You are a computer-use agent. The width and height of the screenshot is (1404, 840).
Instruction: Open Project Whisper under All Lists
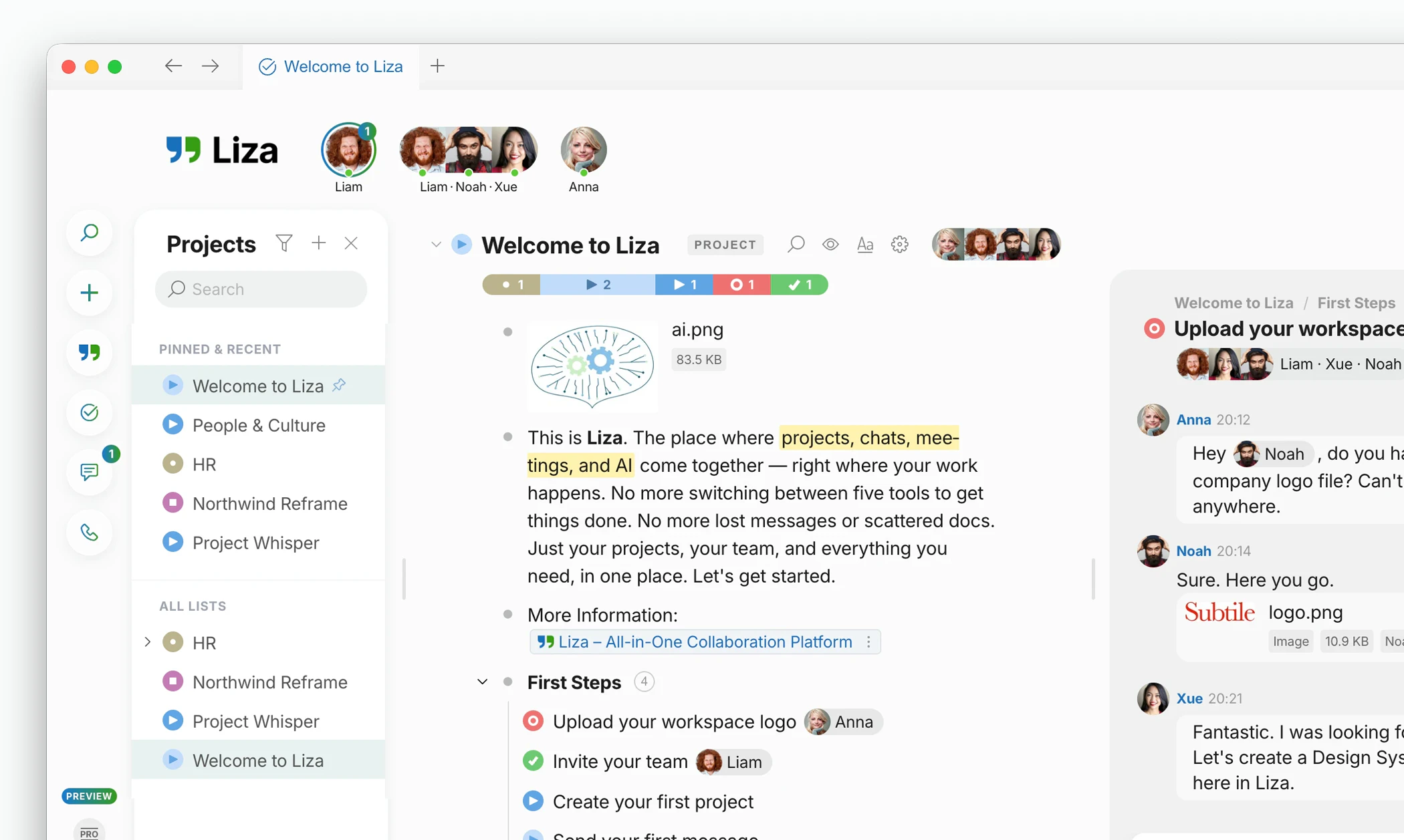tap(259, 721)
